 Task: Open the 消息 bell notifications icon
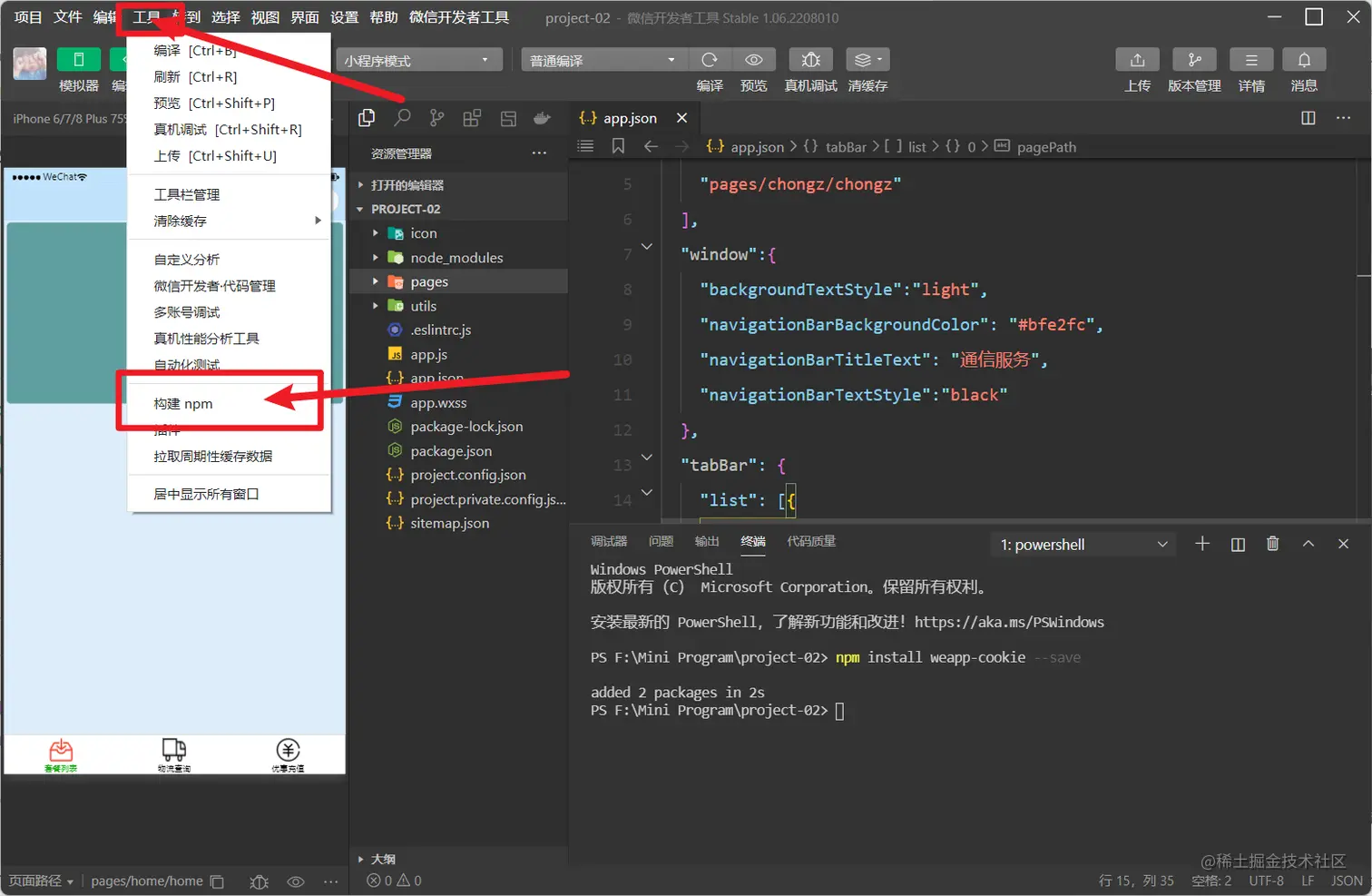(1304, 60)
